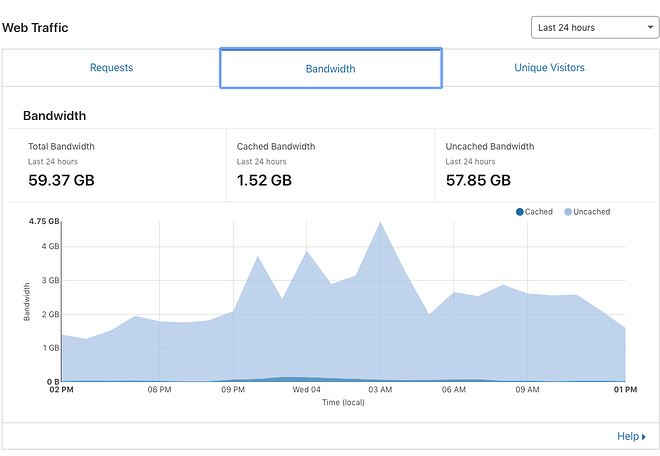Click the Web Traffic heading
660x456 pixels.
point(35,28)
